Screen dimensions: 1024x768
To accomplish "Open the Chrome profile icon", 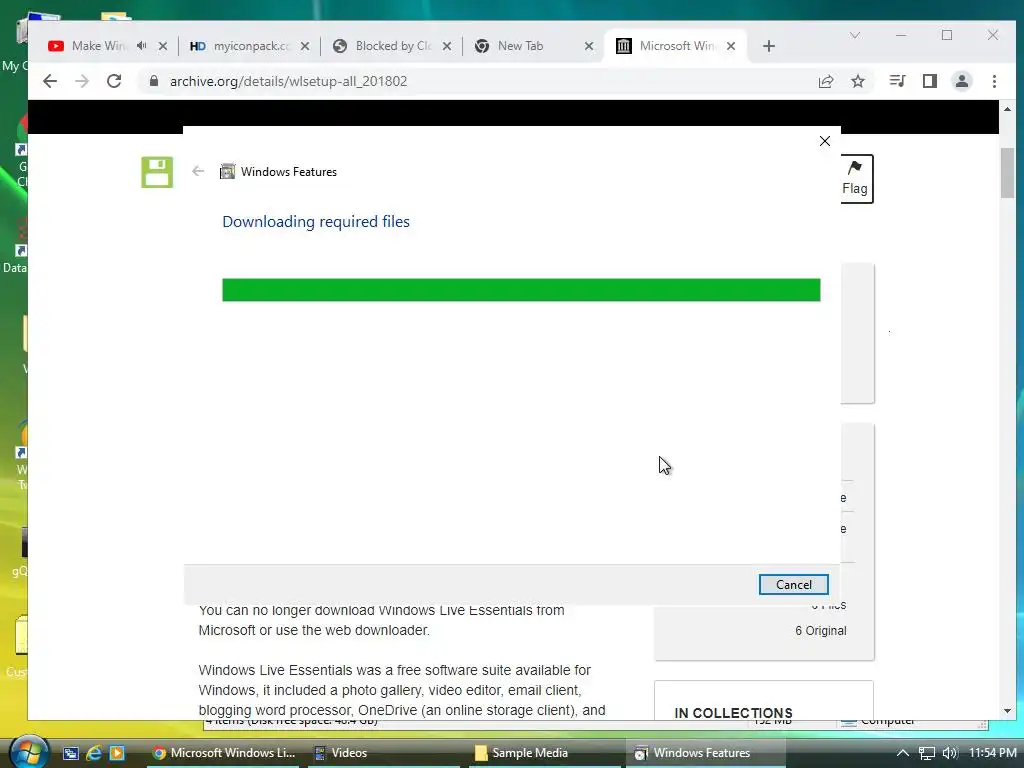I will [x=962, y=81].
